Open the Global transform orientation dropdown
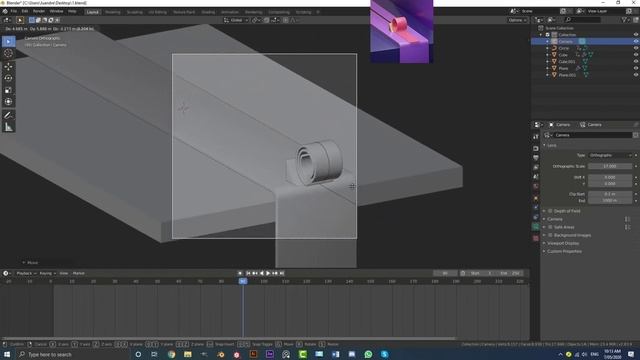This screenshot has height=360, width=640. pos(236,20)
